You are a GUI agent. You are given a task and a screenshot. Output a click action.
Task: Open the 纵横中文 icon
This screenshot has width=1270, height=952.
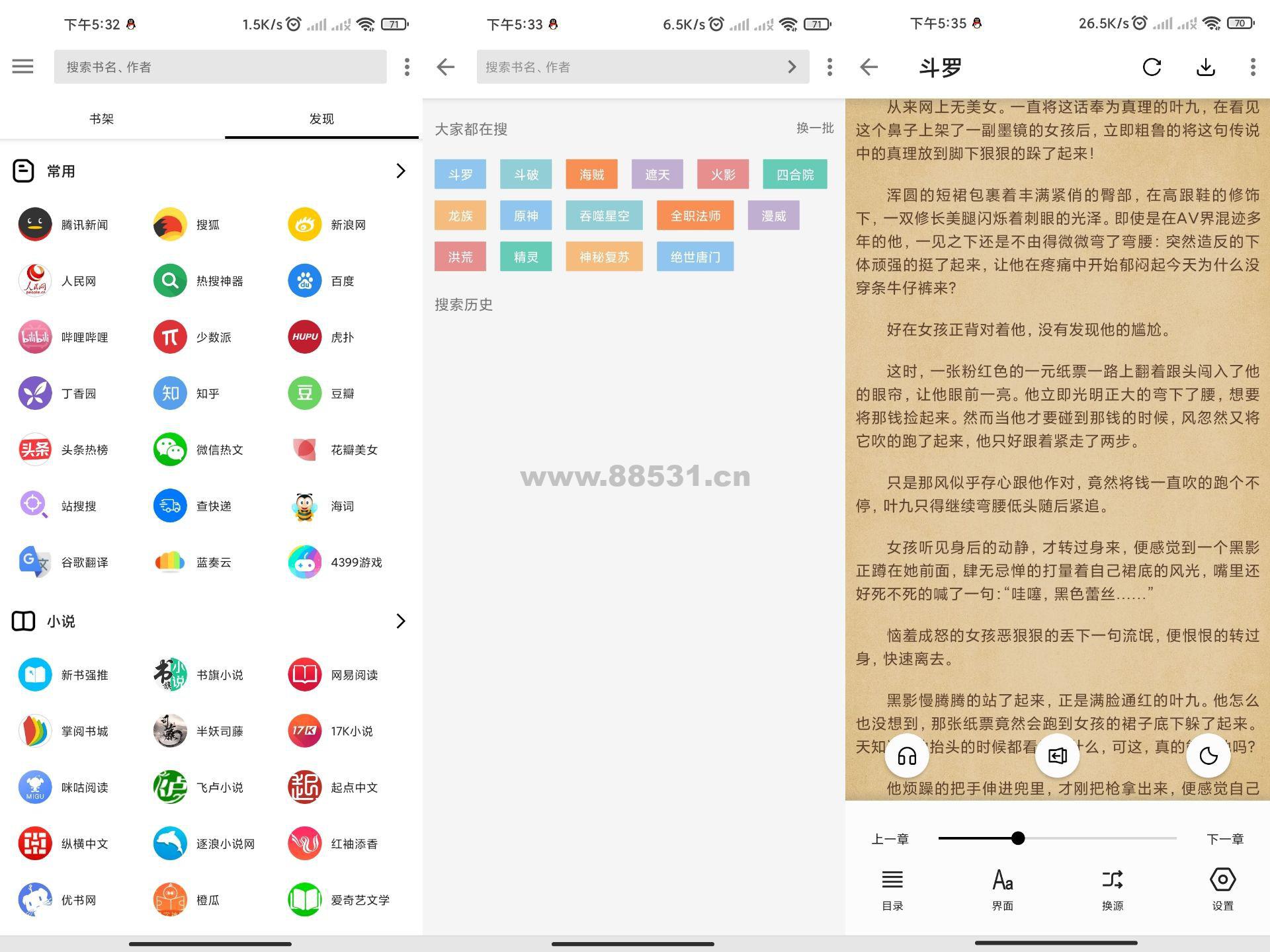pyautogui.click(x=35, y=844)
